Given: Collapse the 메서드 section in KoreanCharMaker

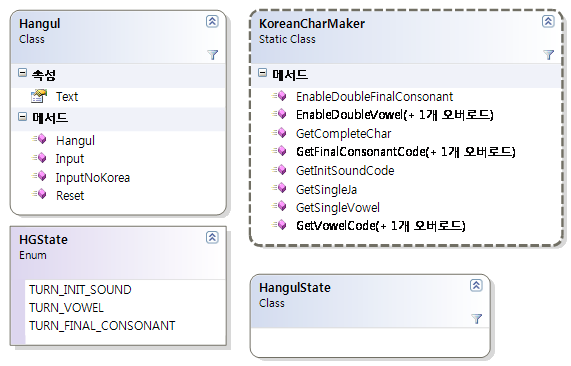Looking at the screenshot, I should [x=262, y=73].
